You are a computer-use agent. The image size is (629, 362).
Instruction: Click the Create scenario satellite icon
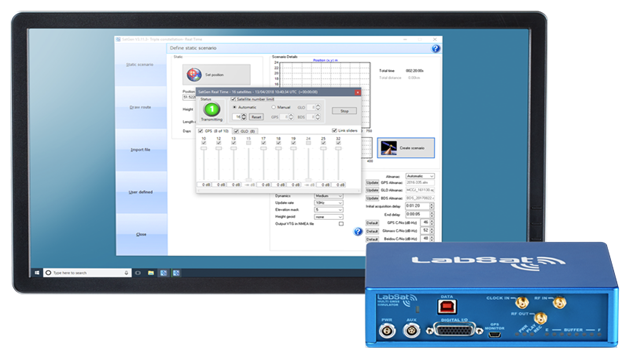[388, 148]
